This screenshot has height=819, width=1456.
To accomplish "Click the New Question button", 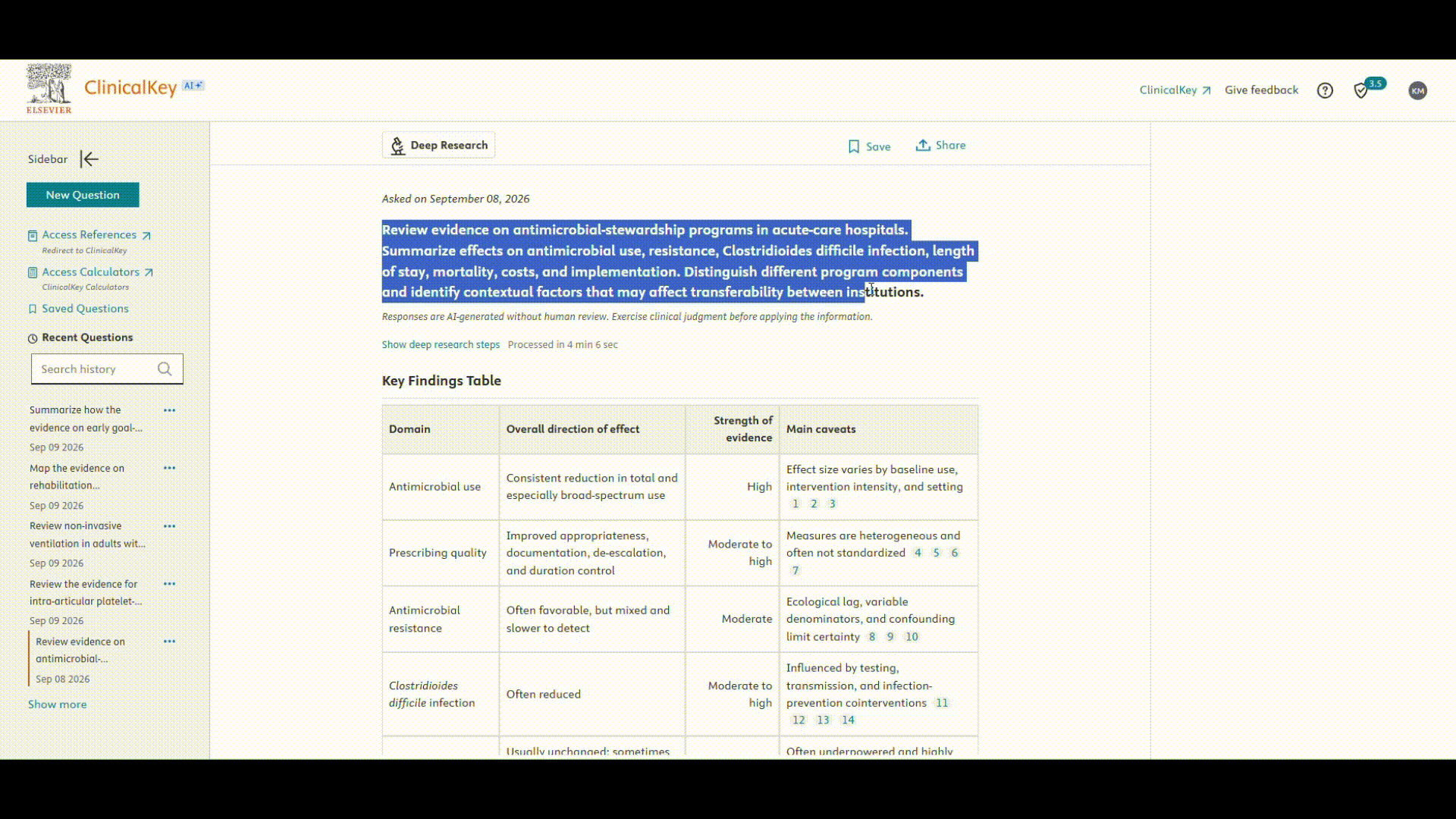I will coord(83,195).
